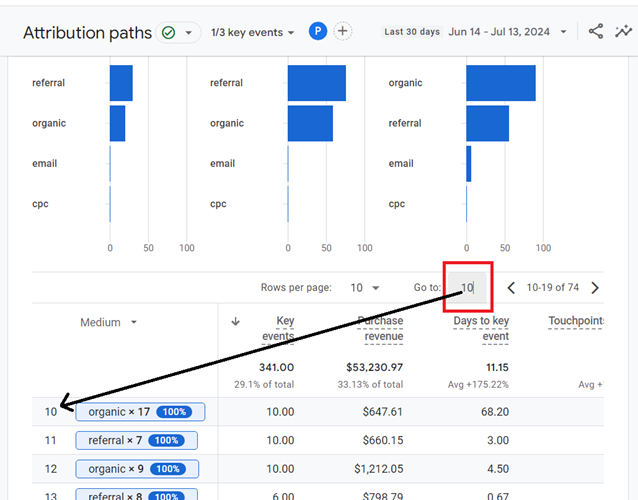Click Touchpoints column header
Image resolution: width=638 pixels, height=500 pixels.
click(x=576, y=321)
